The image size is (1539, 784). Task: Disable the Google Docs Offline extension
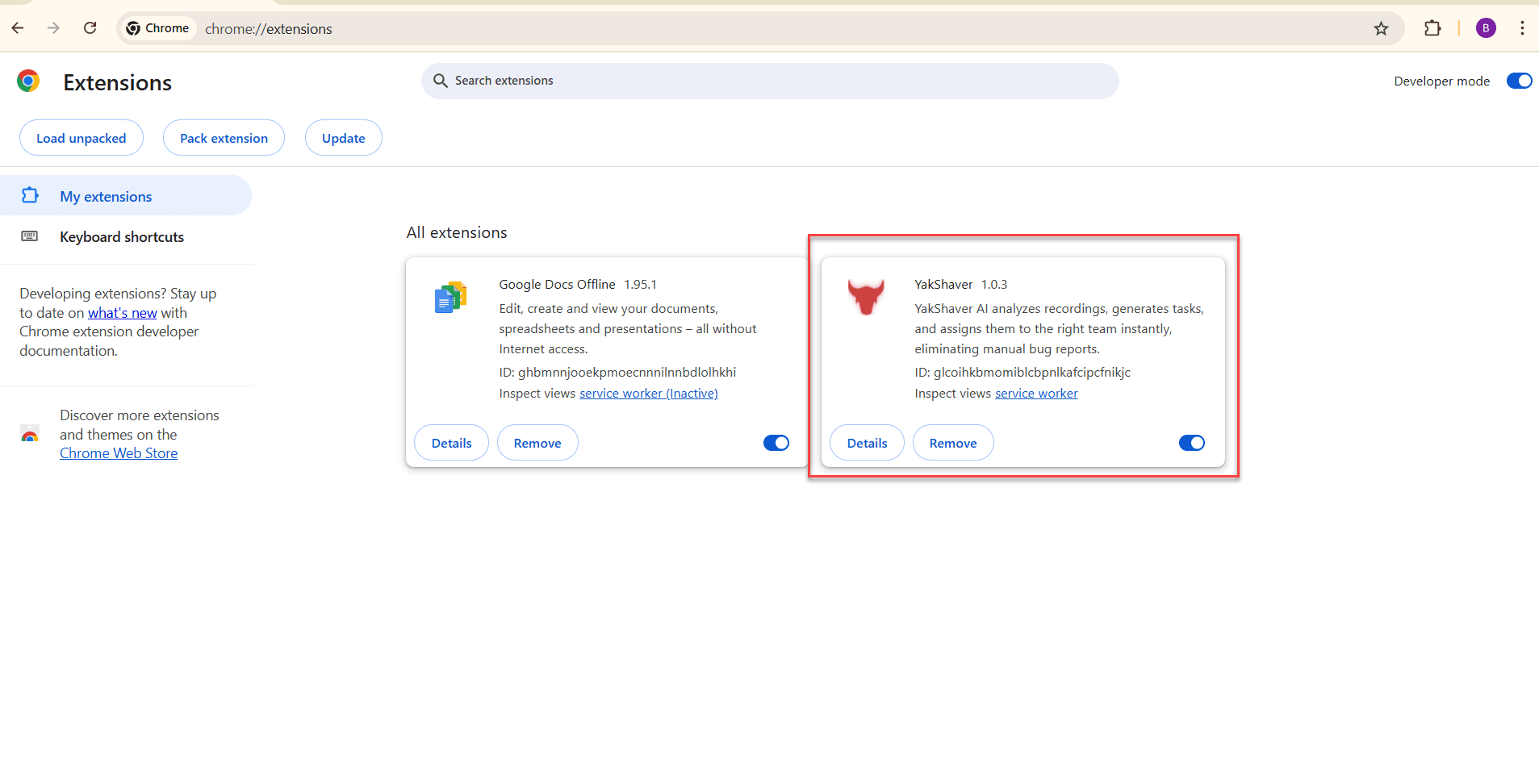click(776, 443)
